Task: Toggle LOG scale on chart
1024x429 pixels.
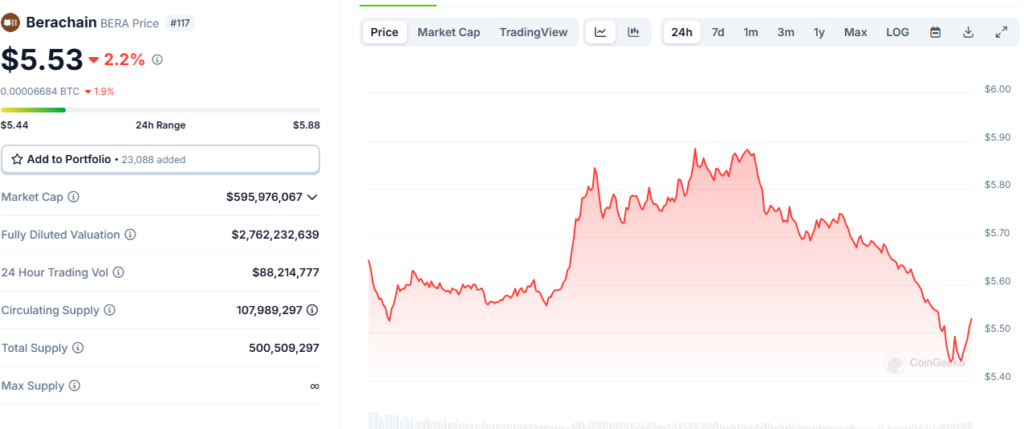Action: pos(897,32)
